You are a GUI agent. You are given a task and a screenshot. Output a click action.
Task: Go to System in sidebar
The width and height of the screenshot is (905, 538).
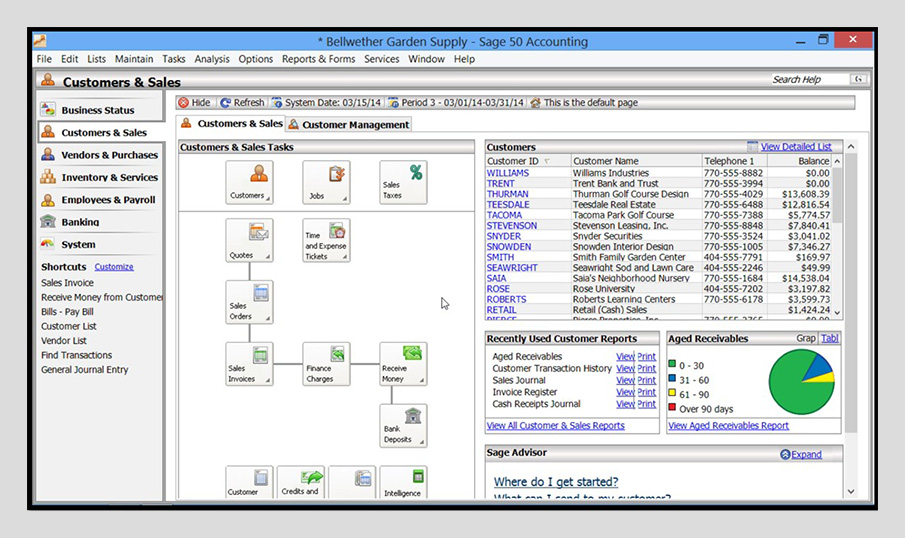(x=78, y=244)
